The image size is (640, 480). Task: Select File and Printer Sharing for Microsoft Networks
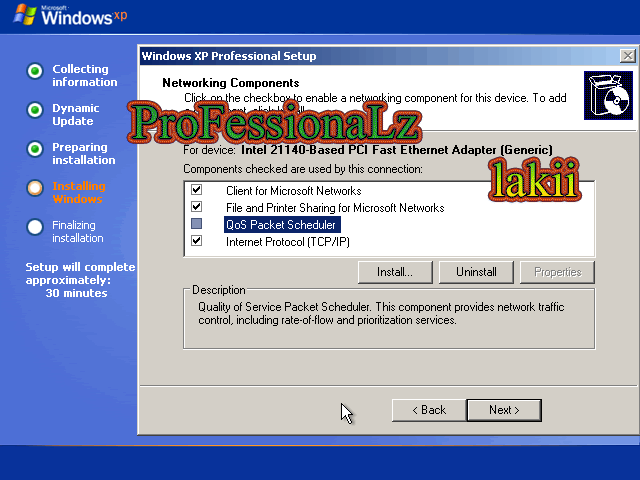335,208
